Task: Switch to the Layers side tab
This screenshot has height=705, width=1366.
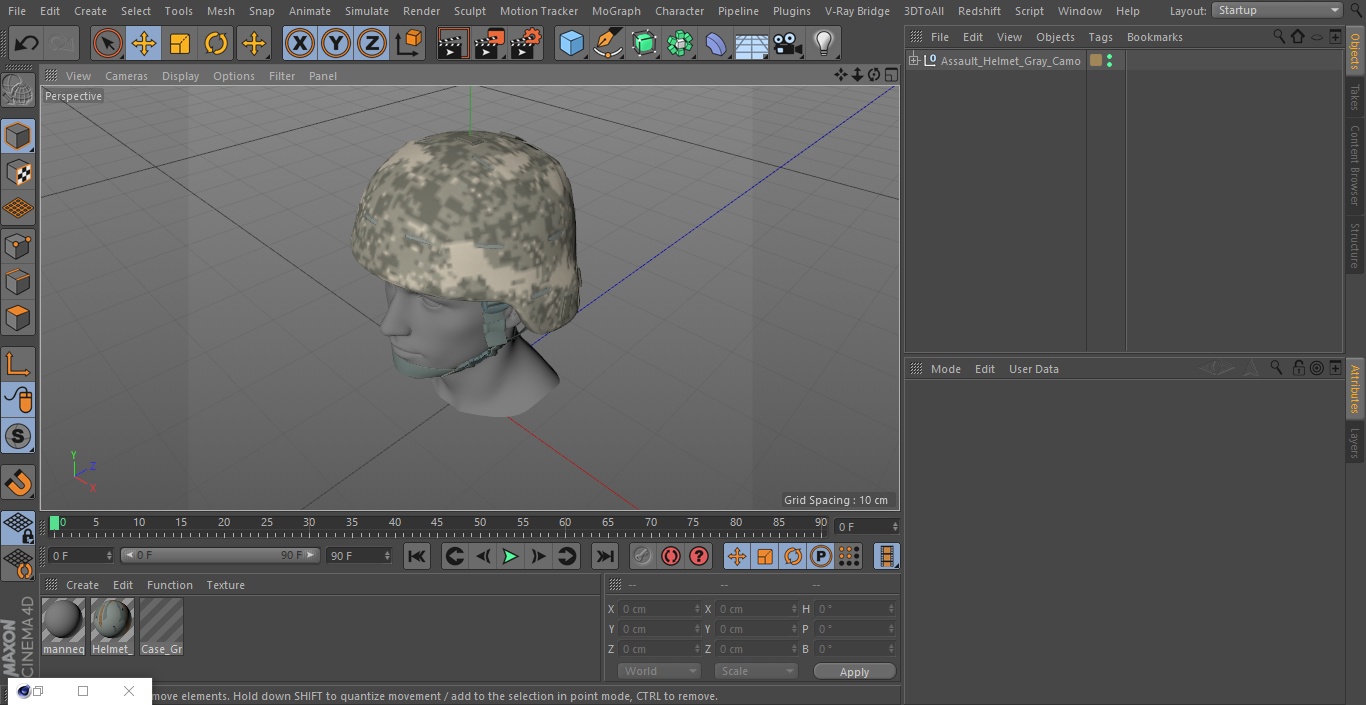Action: (x=1355, y=443)
